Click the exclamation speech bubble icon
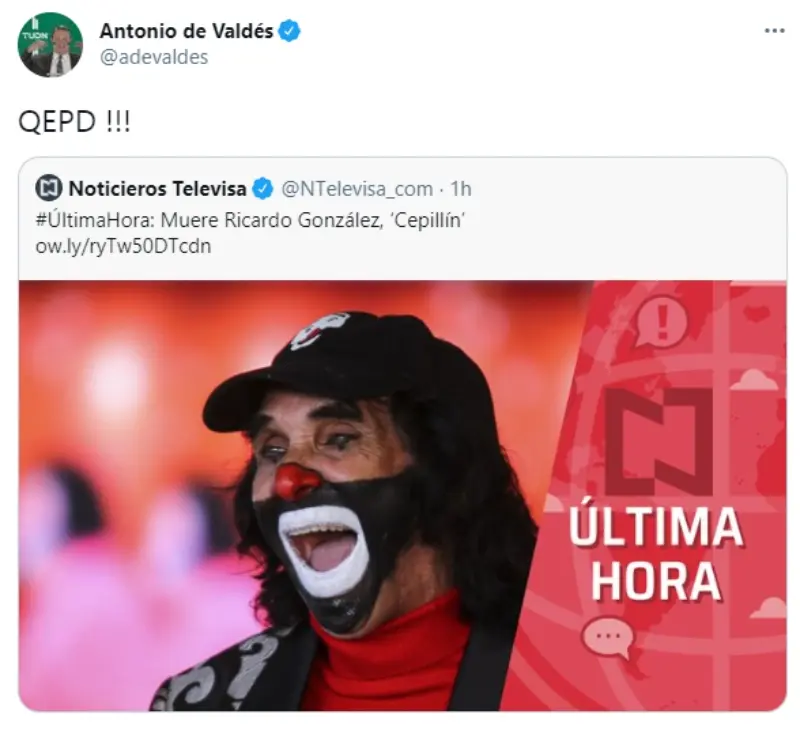Viewport: 800px width, 733px height. (x=661, y=321)
